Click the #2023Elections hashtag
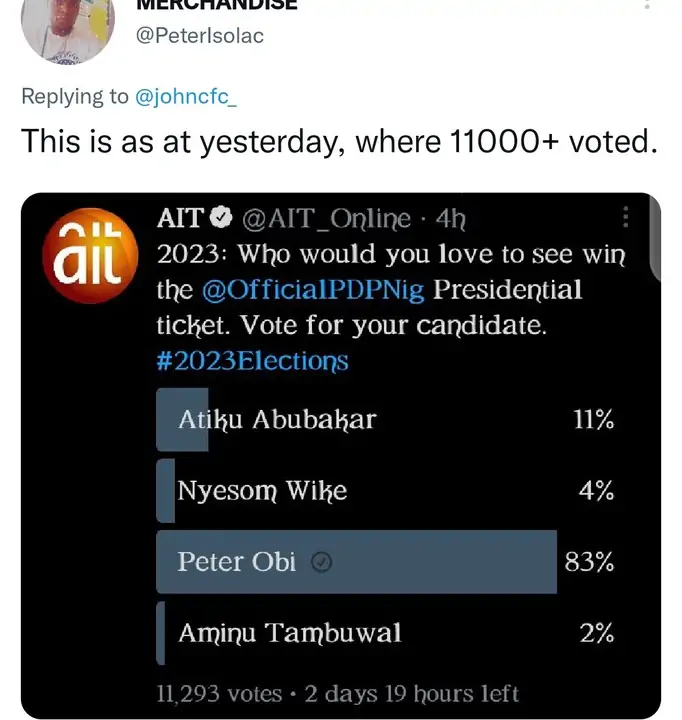Image resolution: width=682 pixels, height=720 pixels. point(253,360)
